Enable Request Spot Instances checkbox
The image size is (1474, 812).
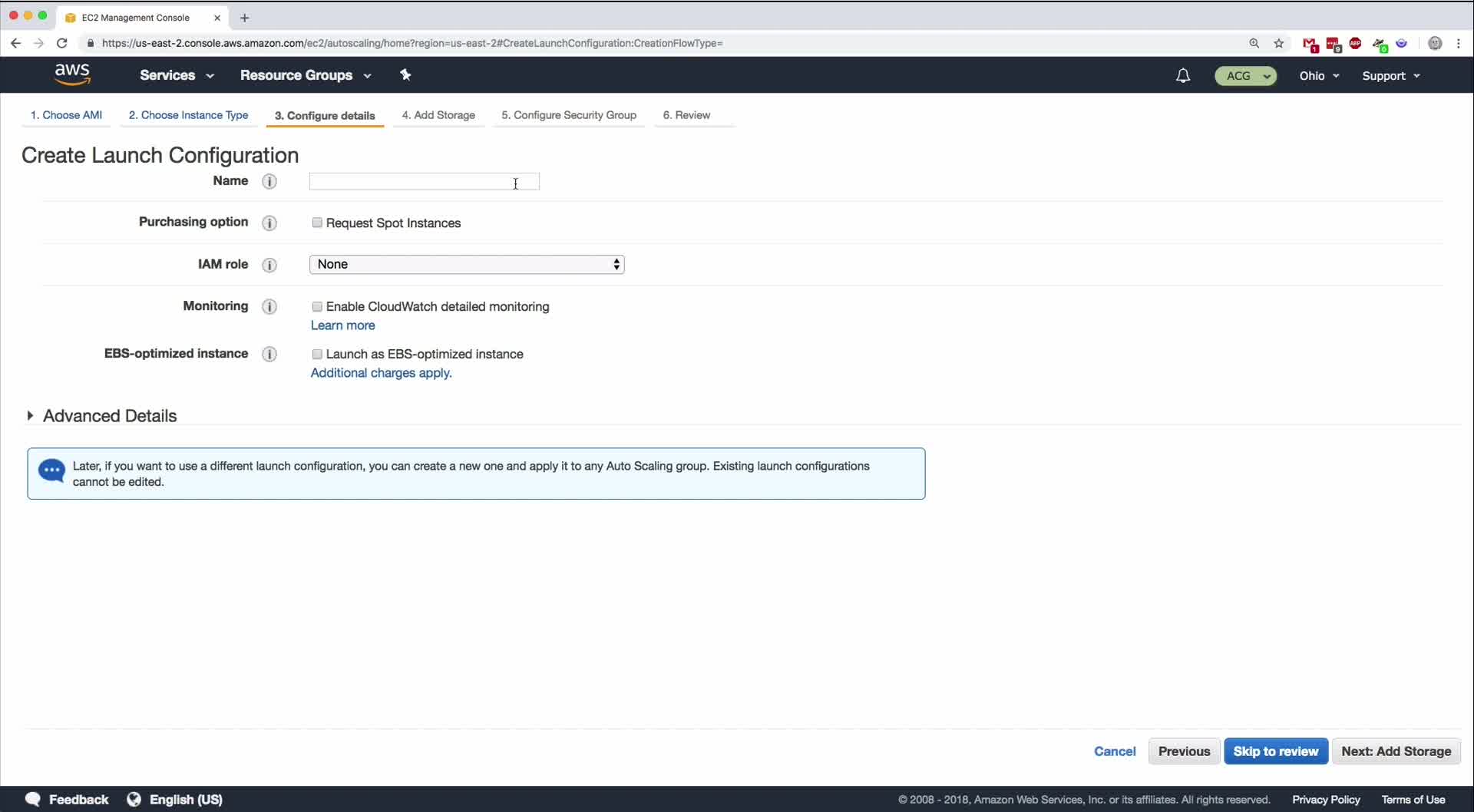coord(317,223)
